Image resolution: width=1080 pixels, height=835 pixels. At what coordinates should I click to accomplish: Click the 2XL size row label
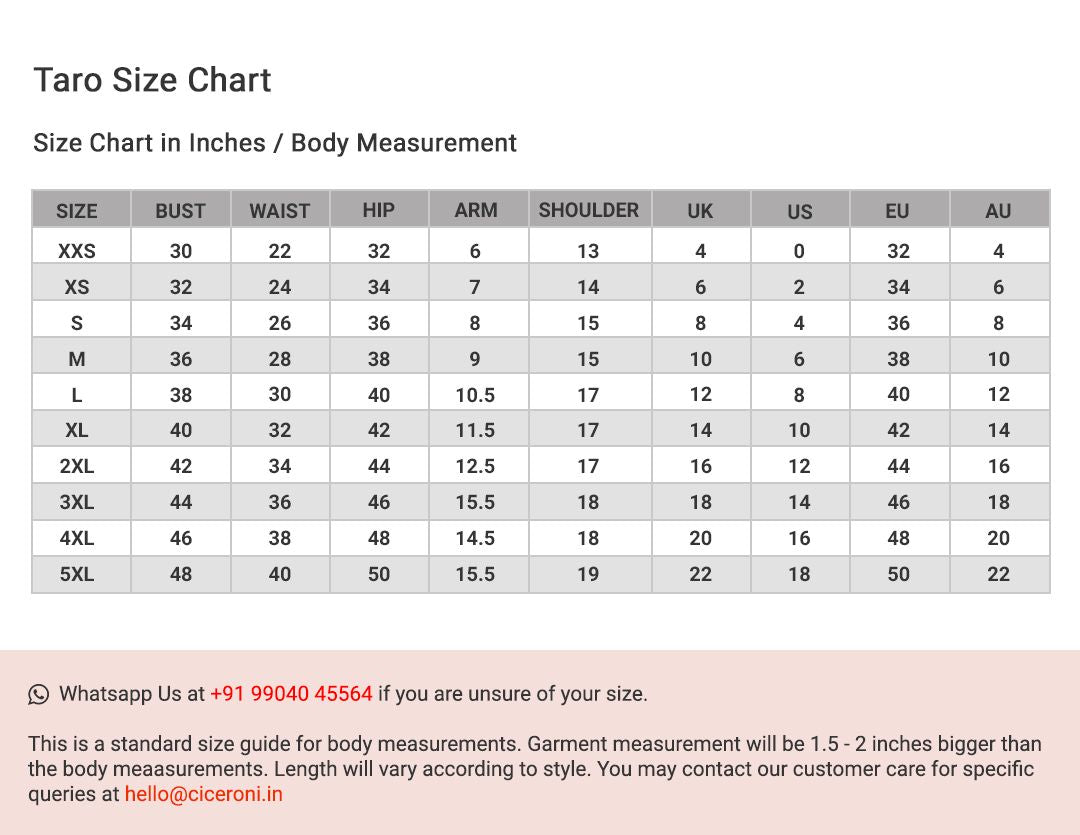coord(76,466)
